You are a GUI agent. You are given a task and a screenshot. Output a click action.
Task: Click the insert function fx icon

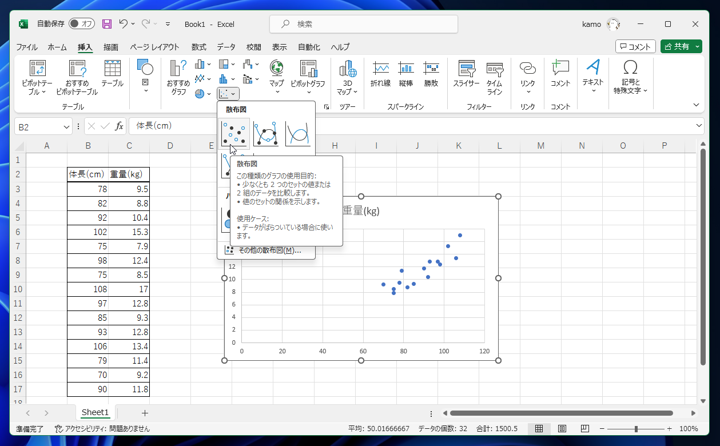point(119,126)
